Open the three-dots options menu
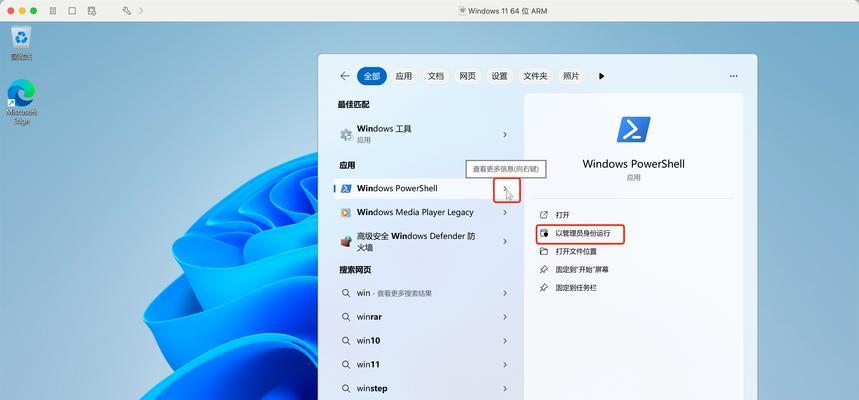Image resolution: width=859 pixels, height=400 pixels. click(734, 76)
